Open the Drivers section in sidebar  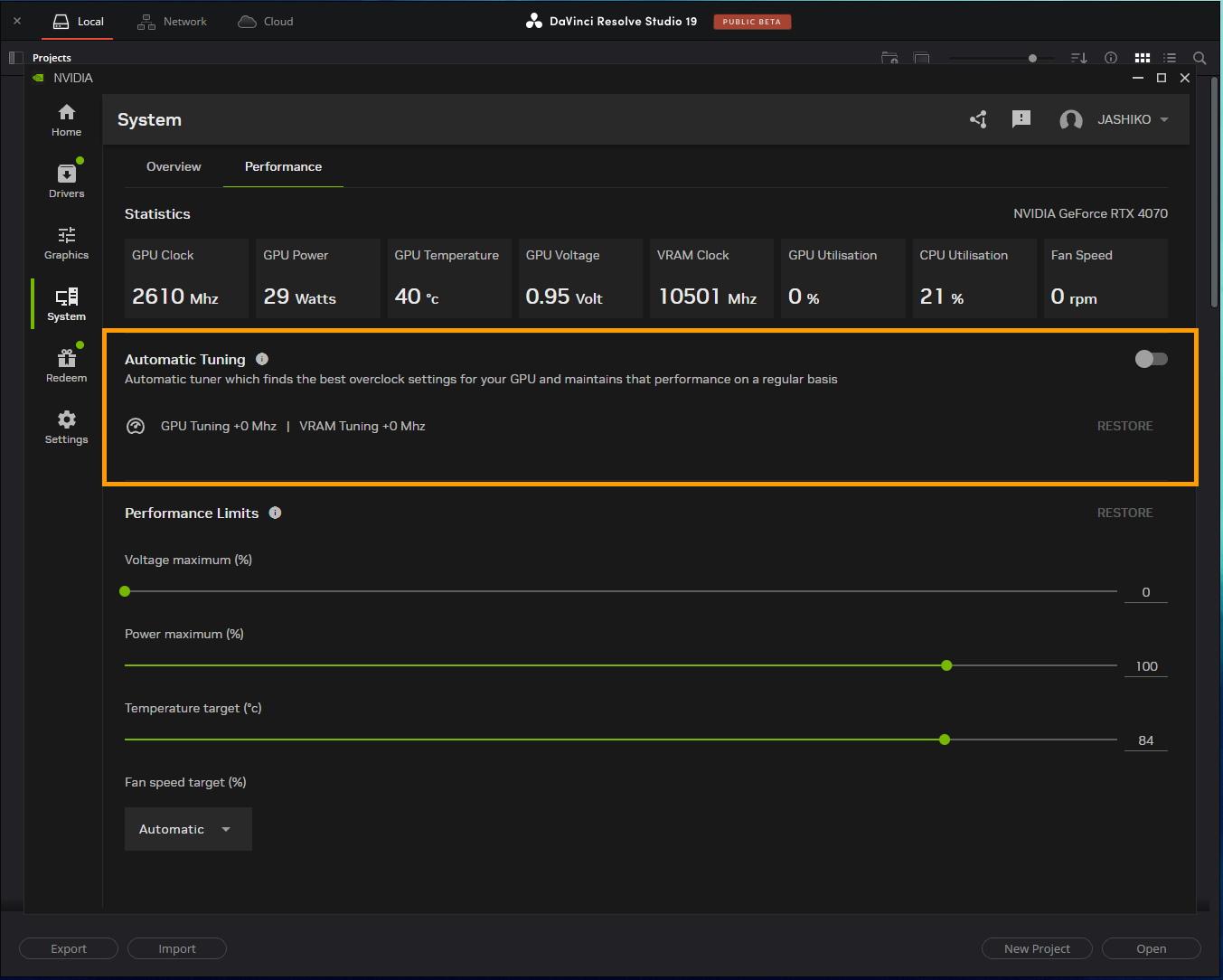[66, 182]
